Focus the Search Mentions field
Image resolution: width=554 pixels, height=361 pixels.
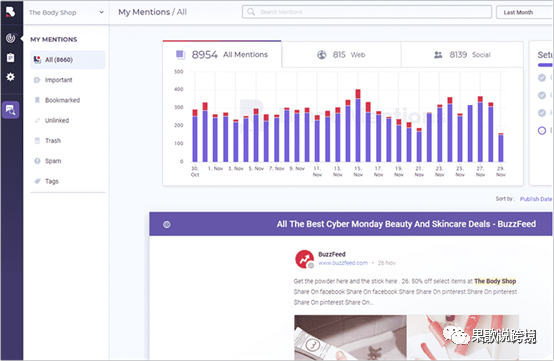point(367,12)
